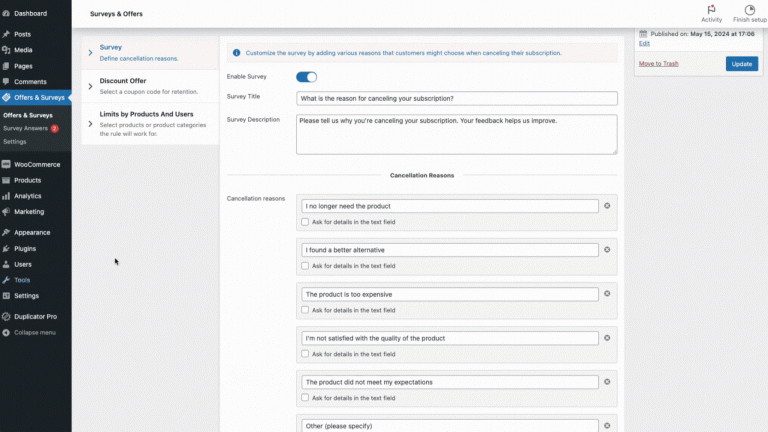This screenshot has width=768, height=432.
Task: Edit the 'The product is too expensive' field
Action: coord(450,294)
